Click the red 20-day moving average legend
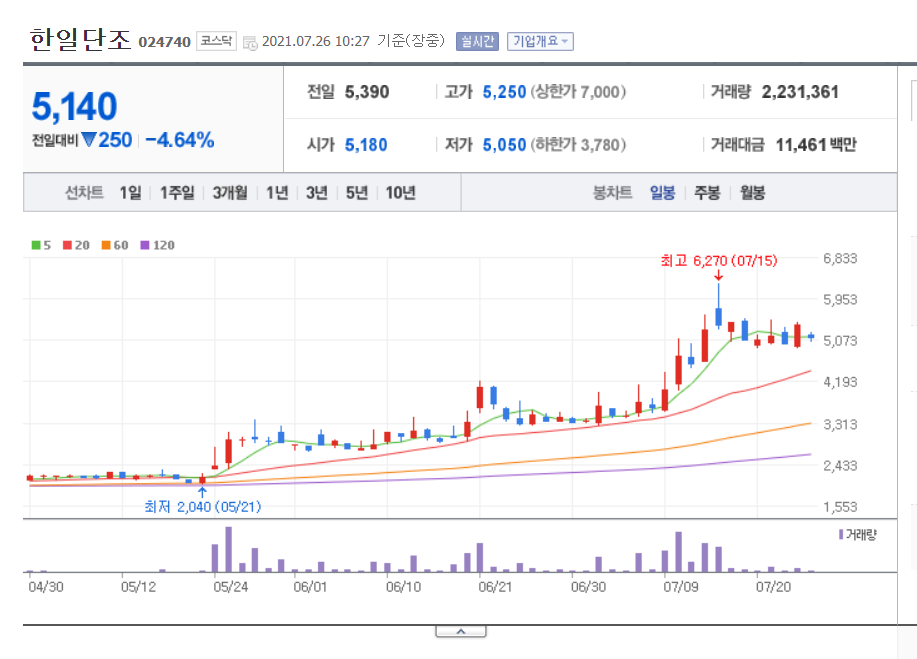 tap(76, 245)
